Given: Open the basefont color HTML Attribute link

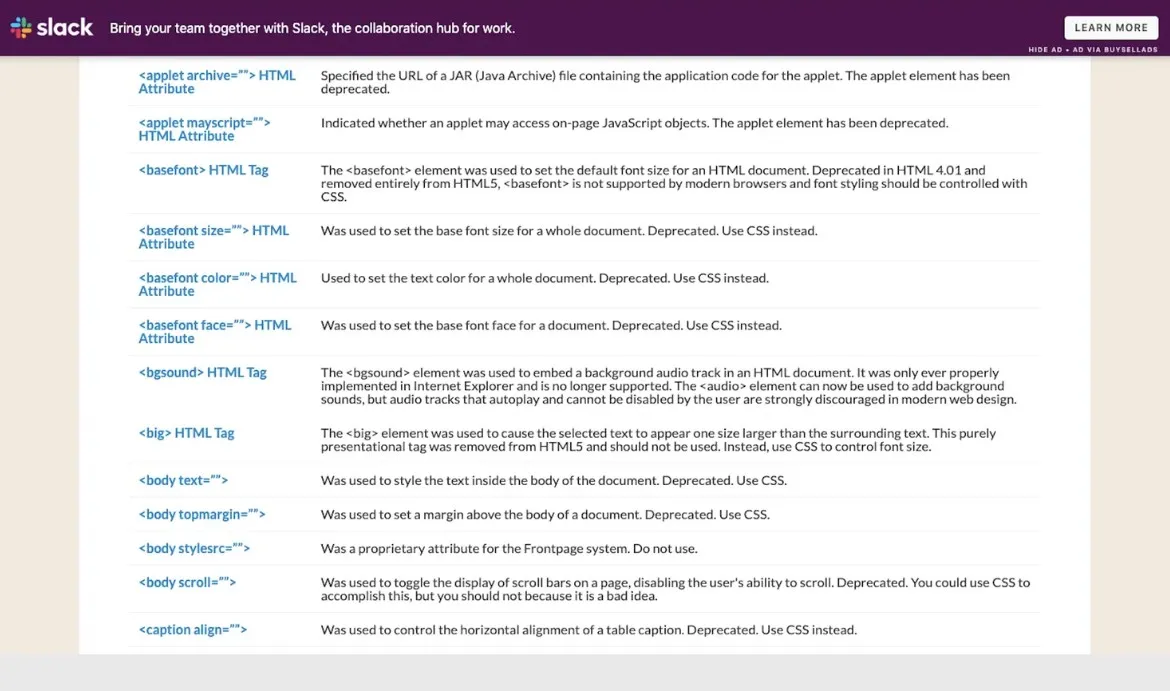Looking at the screenshot, I should pos(217,284).
